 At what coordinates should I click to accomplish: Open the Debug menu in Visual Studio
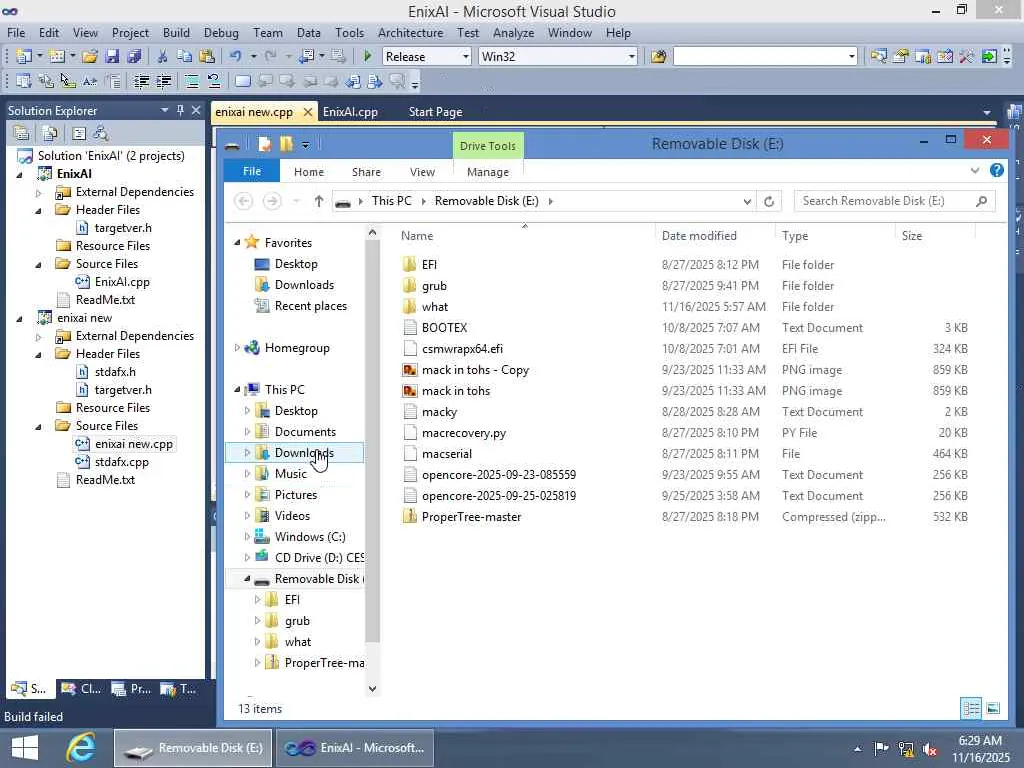tap(221, 33)
